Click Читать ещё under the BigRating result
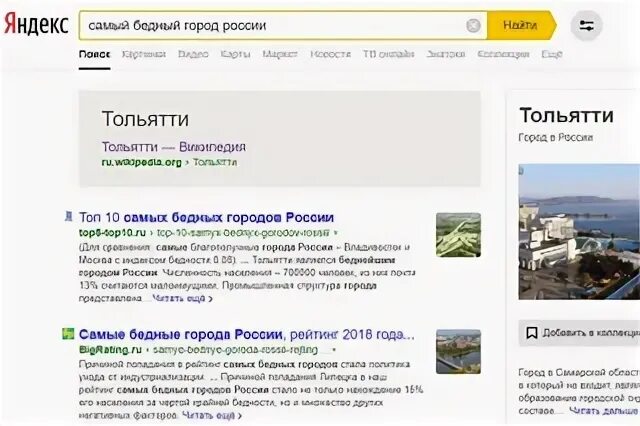This screenshot has height=426, width=640. (212, 416)
